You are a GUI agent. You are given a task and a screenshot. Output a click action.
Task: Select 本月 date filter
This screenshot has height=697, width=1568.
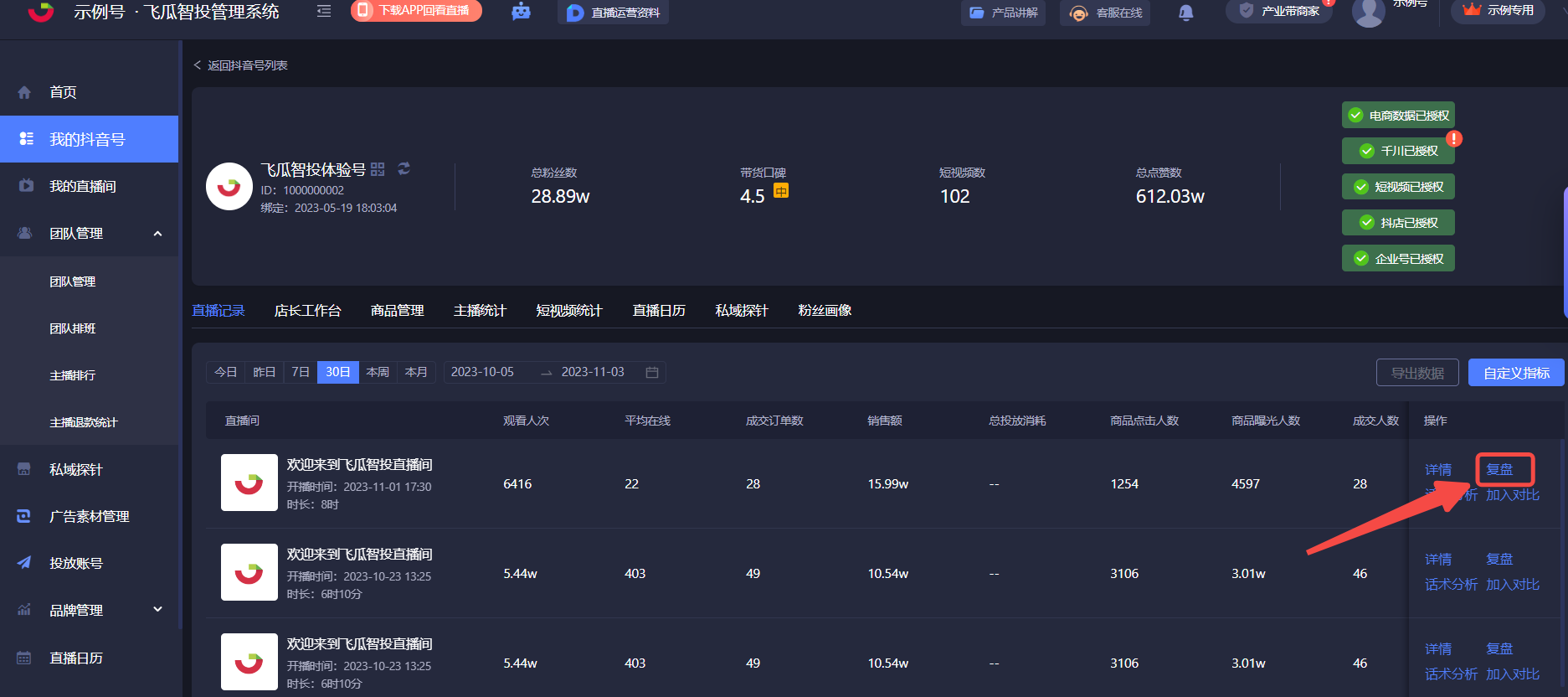coord(416,372)
